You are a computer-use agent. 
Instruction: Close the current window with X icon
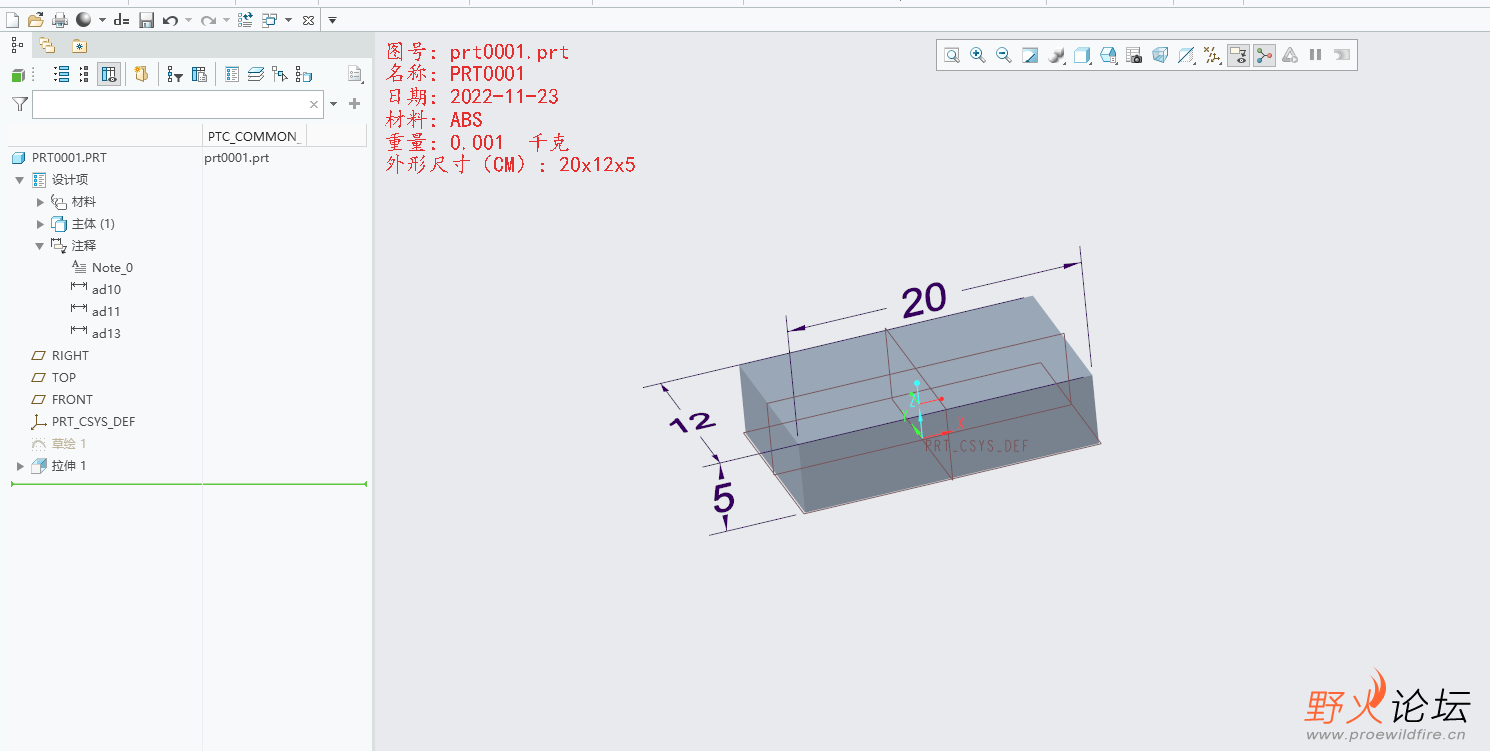tap(308, 20)
